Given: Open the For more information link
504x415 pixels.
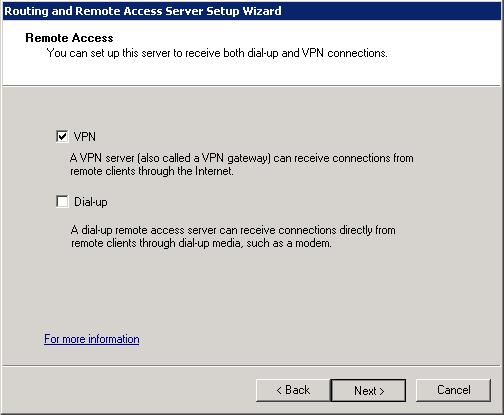Looking at the screenshot, I should click(92, 339).
